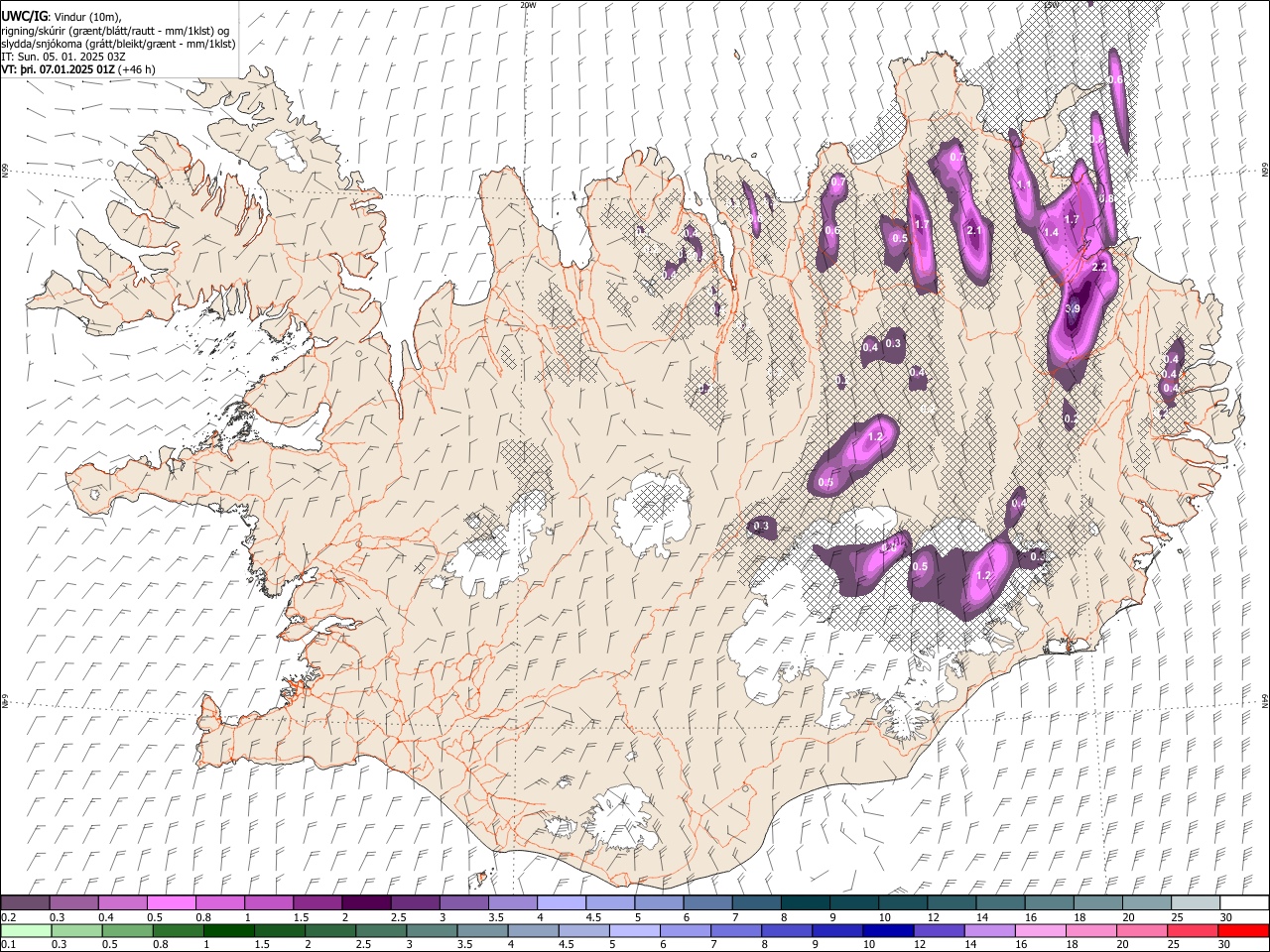The width and height of the screenshot is (1270, 952).
Task: Pick the 20 rose-red swatch, bottom scale
Action: coord(1142,930)
